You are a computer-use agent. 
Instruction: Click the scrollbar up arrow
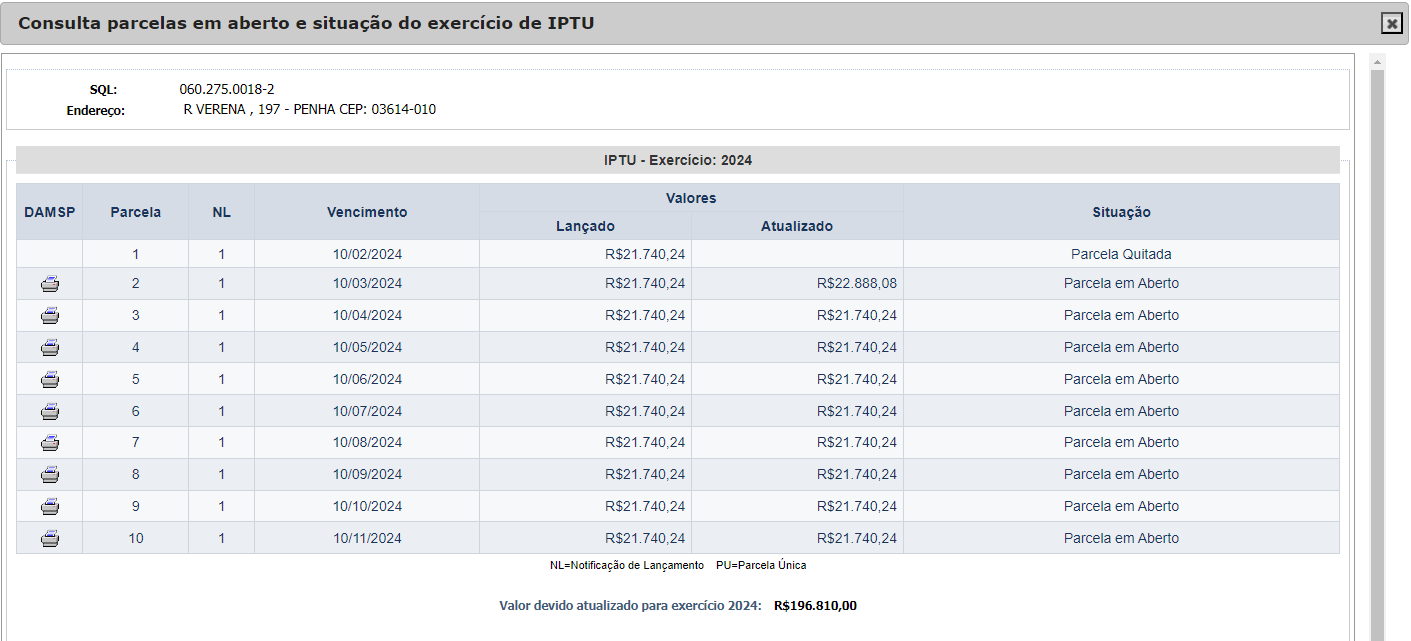pos(1377,62)
